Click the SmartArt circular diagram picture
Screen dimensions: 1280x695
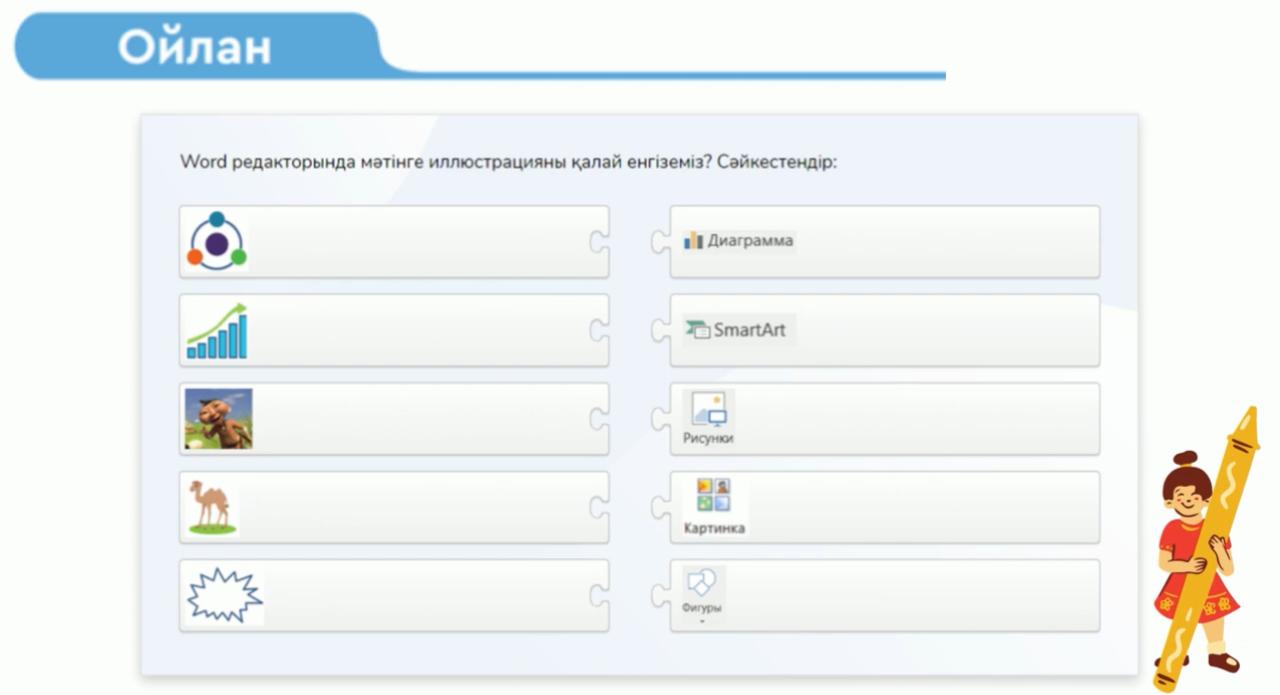coord(216,241)
